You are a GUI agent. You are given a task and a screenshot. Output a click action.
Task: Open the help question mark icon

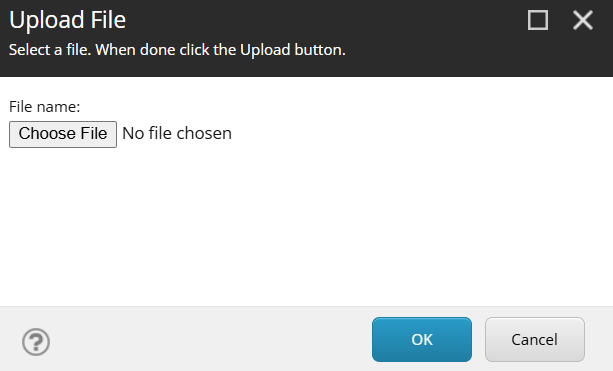36,342
